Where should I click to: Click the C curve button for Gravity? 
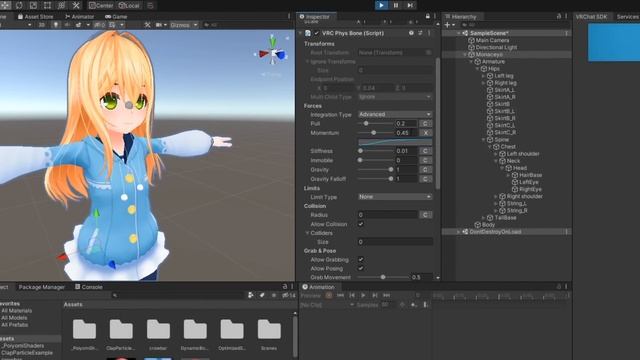pyautogui.click(x=425, y=169)
